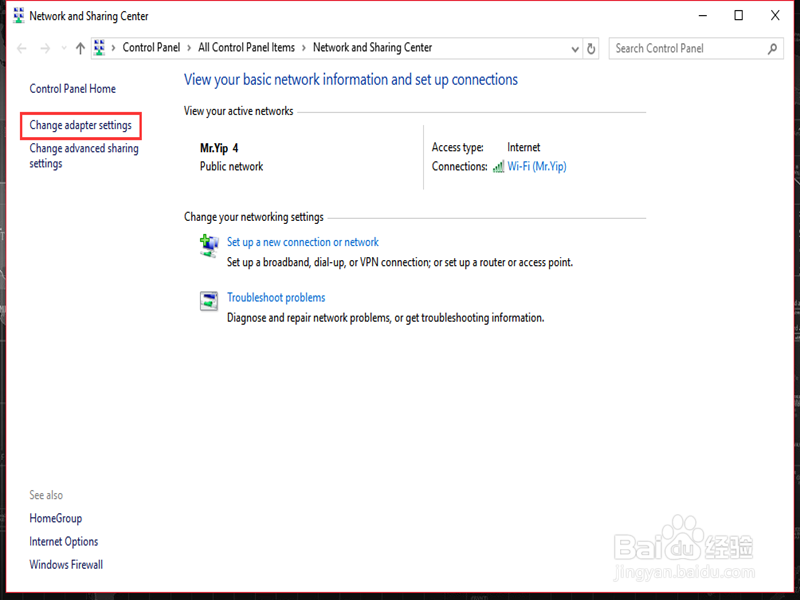Image resolution: width=800 pixels, height=600 pixels.
Task: Click the network icon in the address bar
Action: (x=99, y=48)
